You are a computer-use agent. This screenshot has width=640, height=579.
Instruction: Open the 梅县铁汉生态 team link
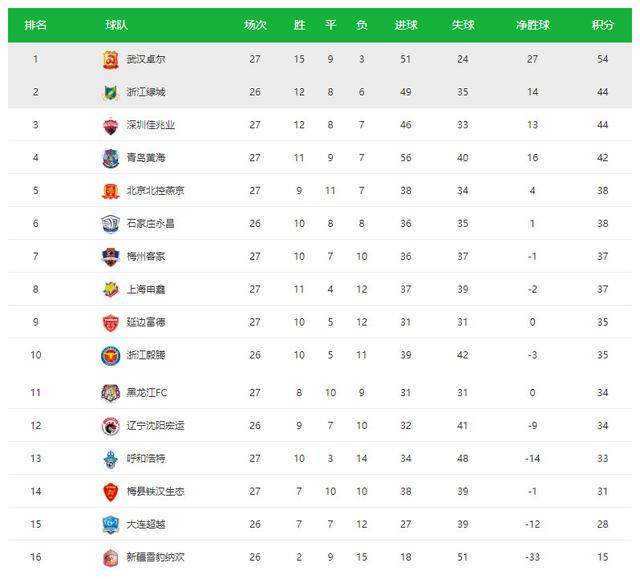[156, 491]
